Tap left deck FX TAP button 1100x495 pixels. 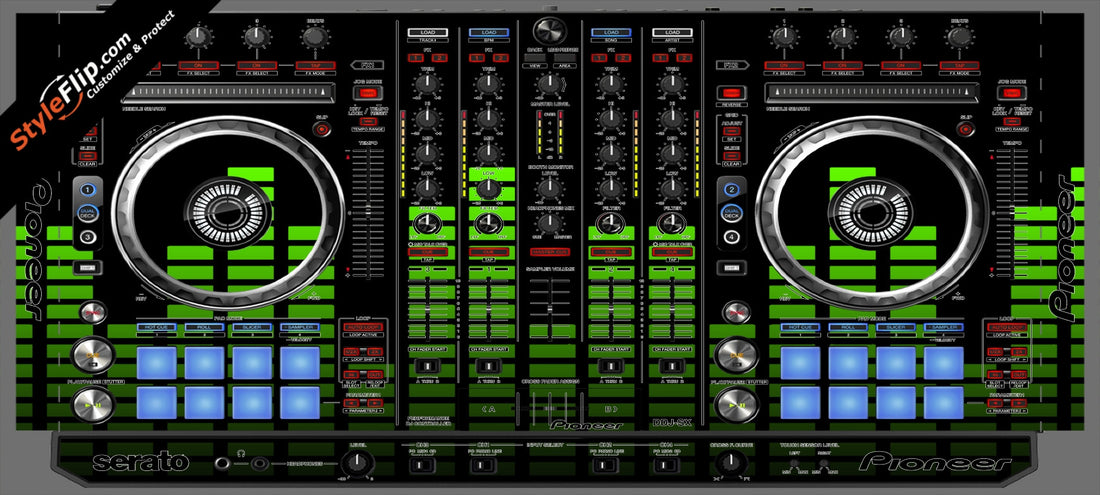[316, 65]
